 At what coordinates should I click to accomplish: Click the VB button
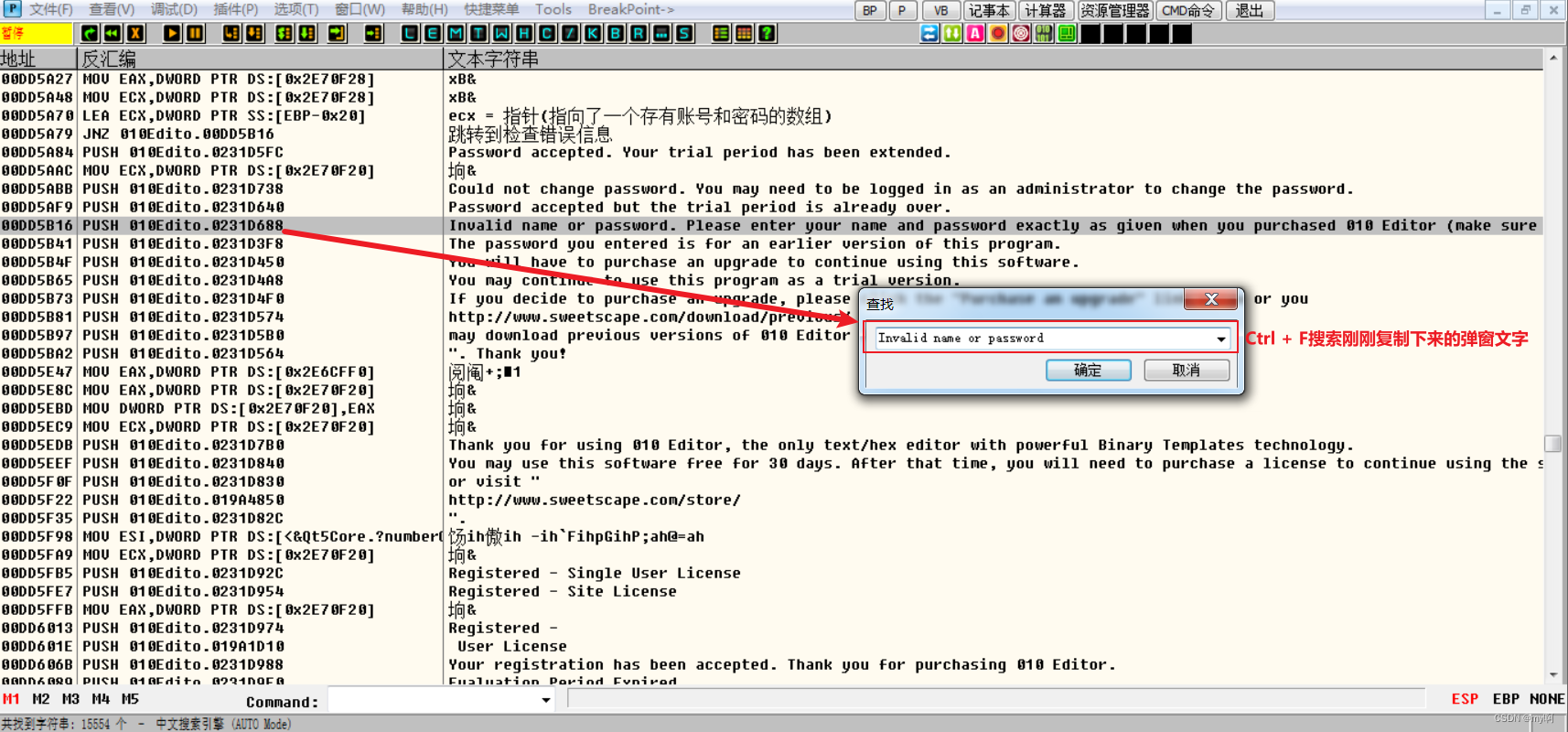pos(940,11)
